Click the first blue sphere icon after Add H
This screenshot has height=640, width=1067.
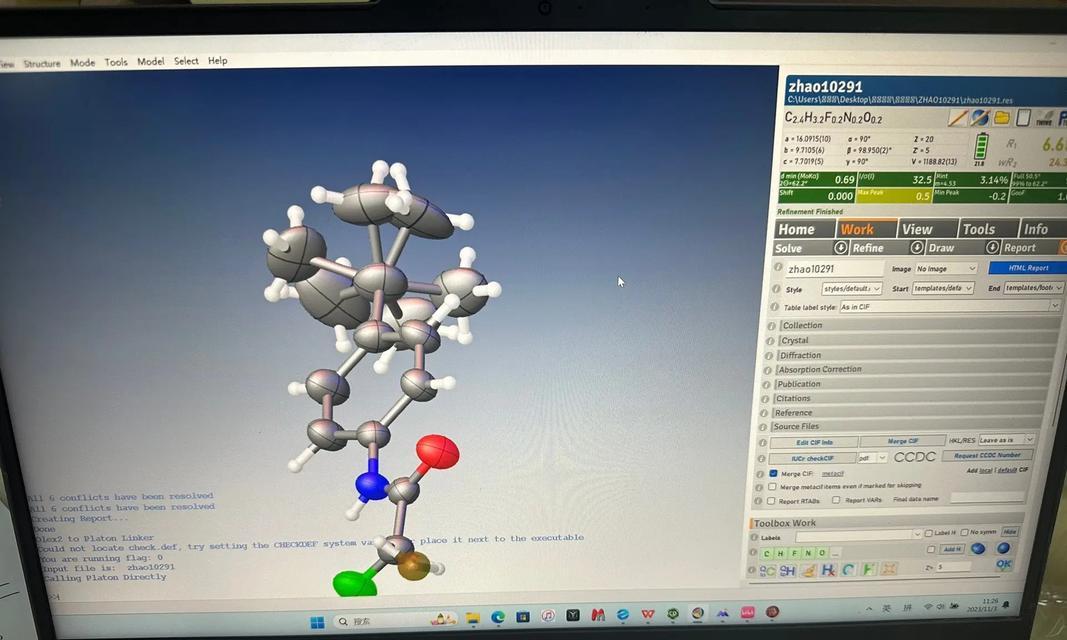pos(978,548)
